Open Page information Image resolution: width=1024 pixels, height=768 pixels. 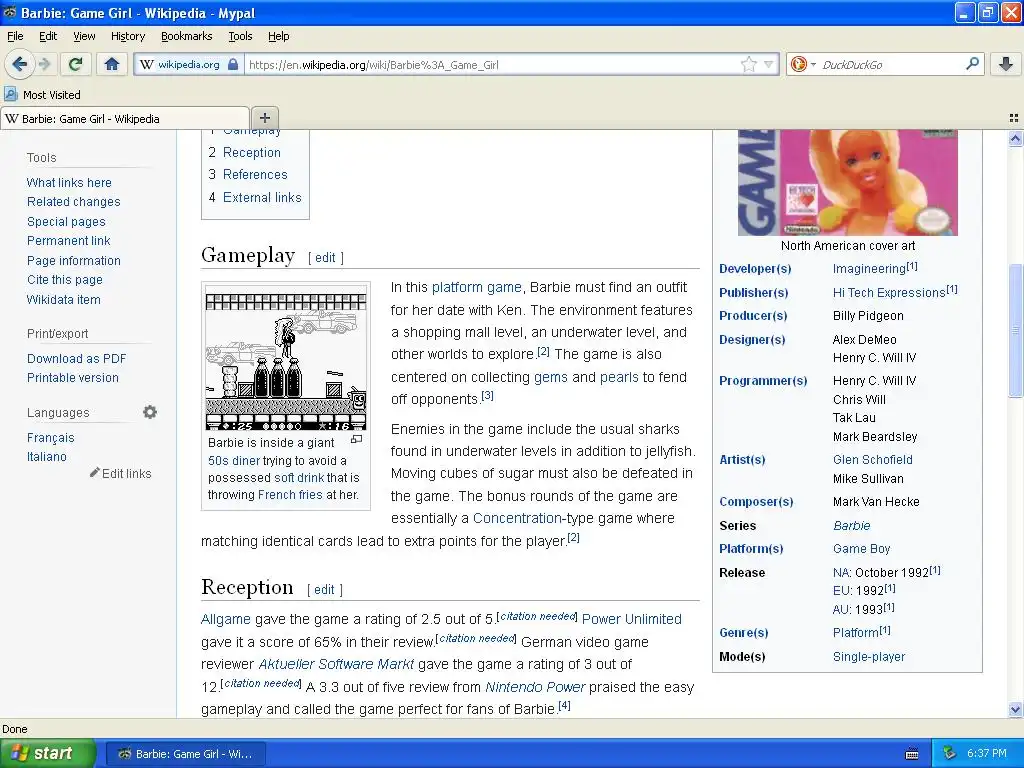[x=73, y=260]
